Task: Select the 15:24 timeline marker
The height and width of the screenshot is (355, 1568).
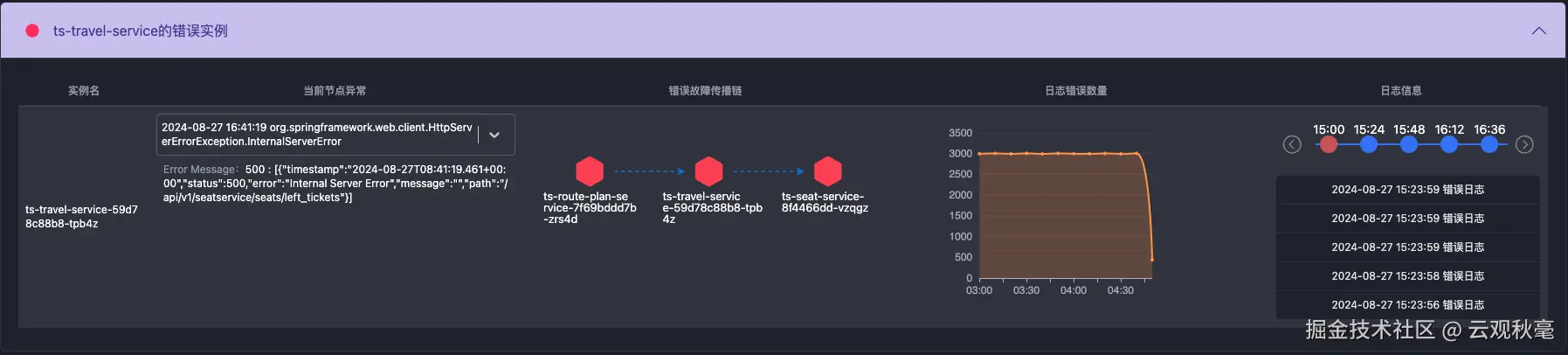Action: 1369,144
